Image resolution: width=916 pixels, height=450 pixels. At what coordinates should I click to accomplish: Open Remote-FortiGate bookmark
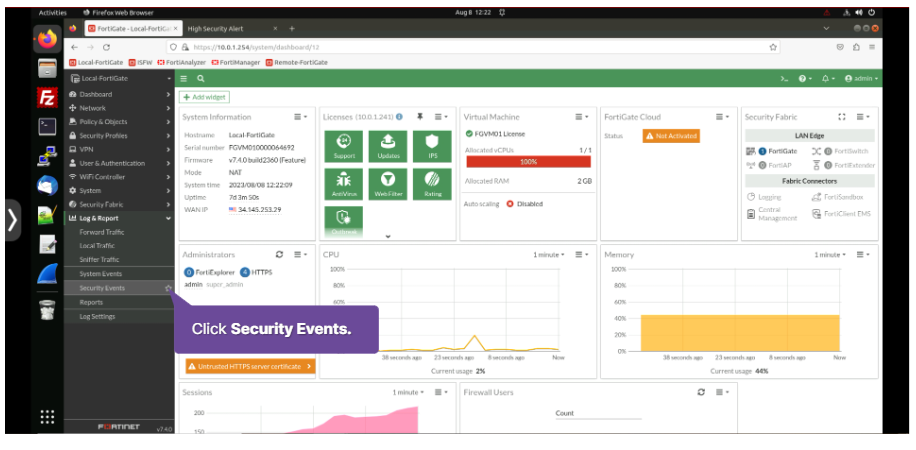(297, 62)
